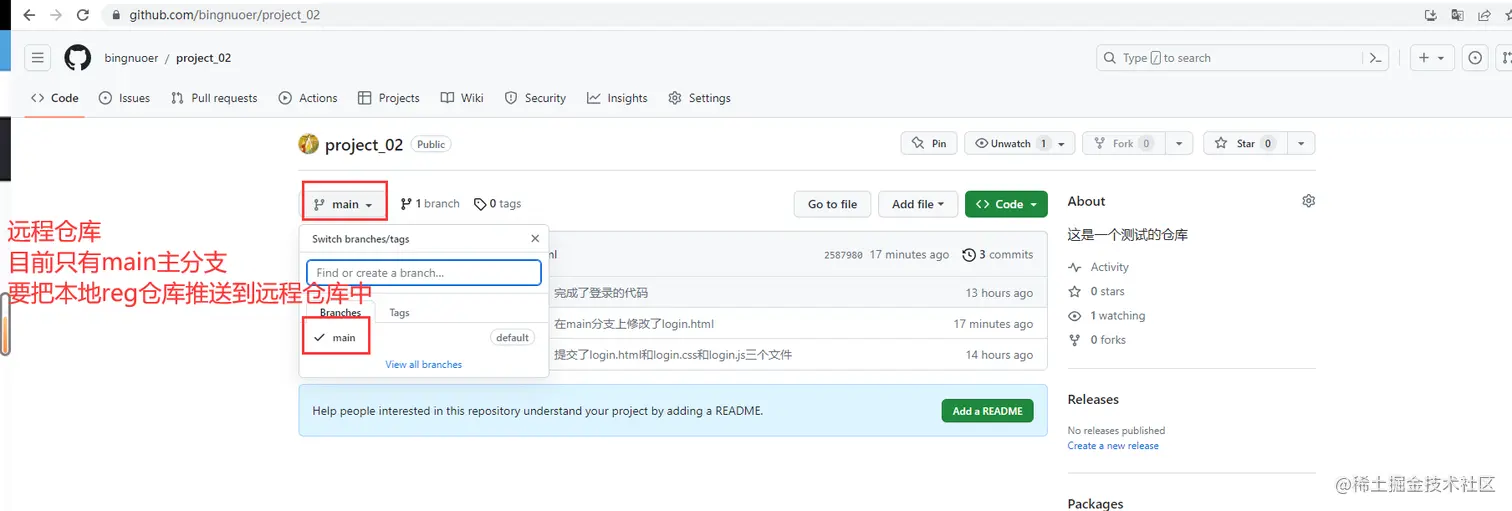This screenshot has width=1512, height=511.
Task: Open the Activity link in About
Action: [x=1099, y=267]
